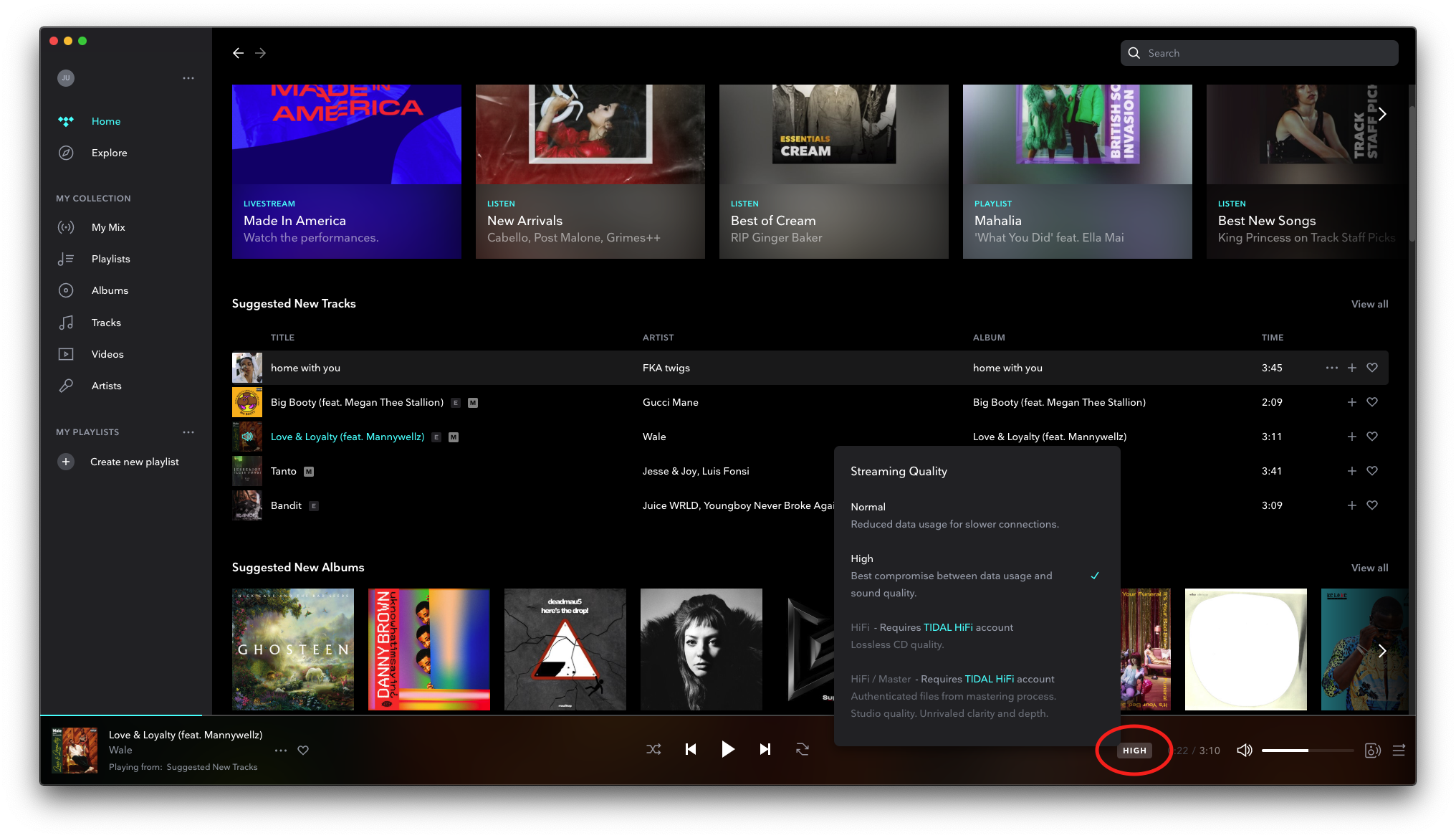Select High streaming quality
Viewport: 1456px width, 838px height.
[x=977, y=576]
